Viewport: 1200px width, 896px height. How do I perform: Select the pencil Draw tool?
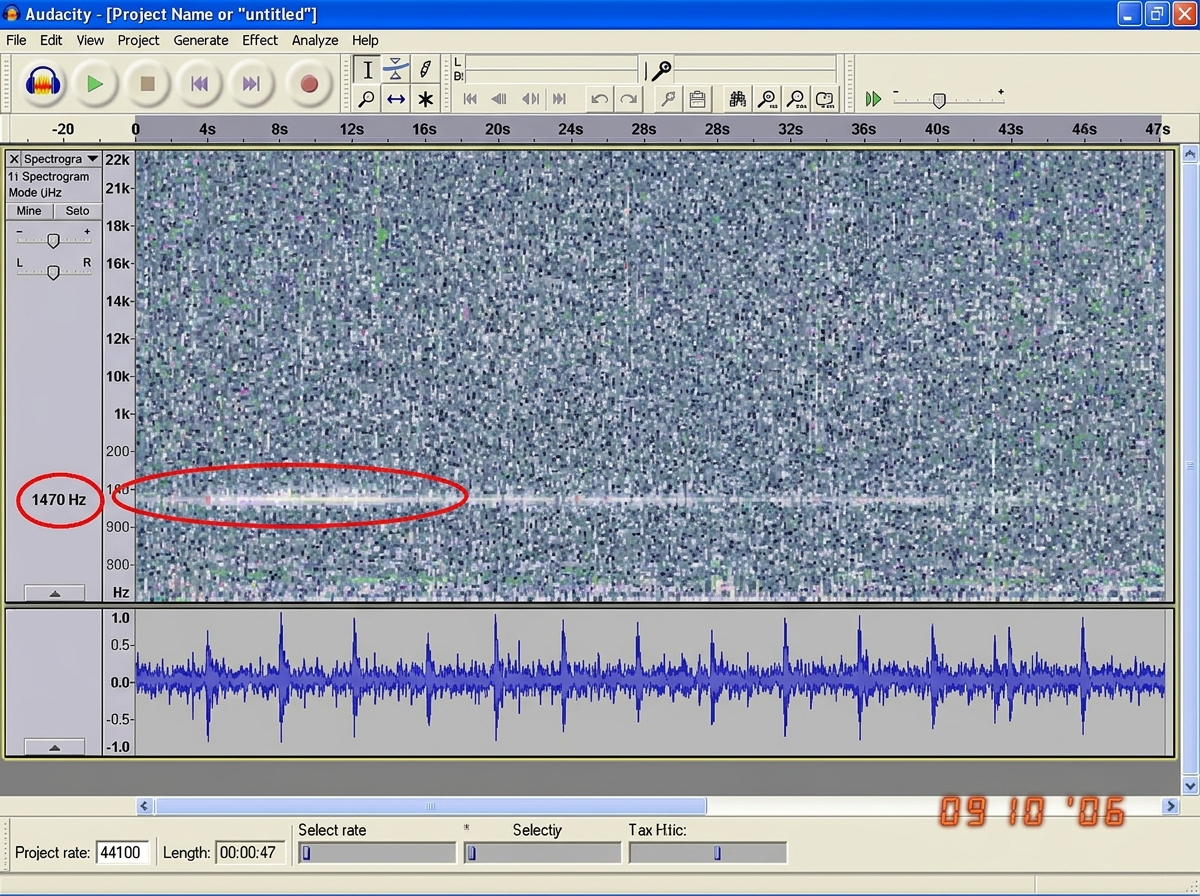click(425, 69)
